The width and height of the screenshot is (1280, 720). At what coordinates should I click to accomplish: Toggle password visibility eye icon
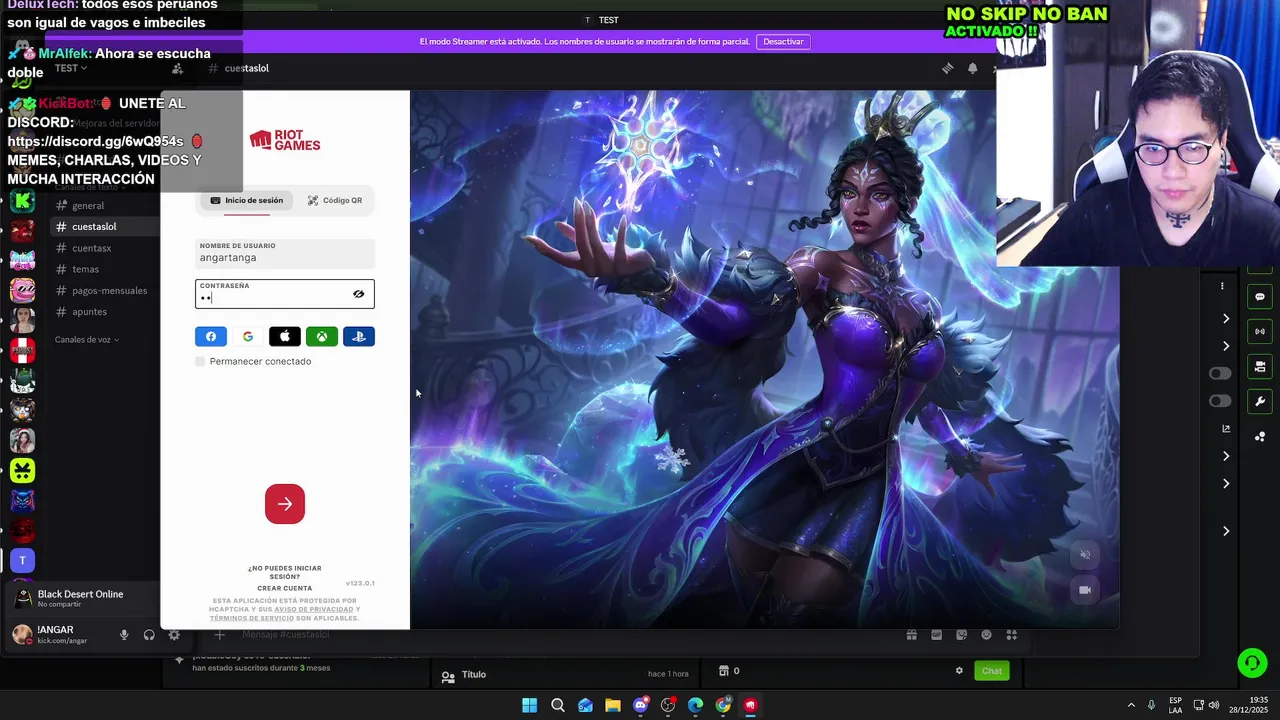358,294
